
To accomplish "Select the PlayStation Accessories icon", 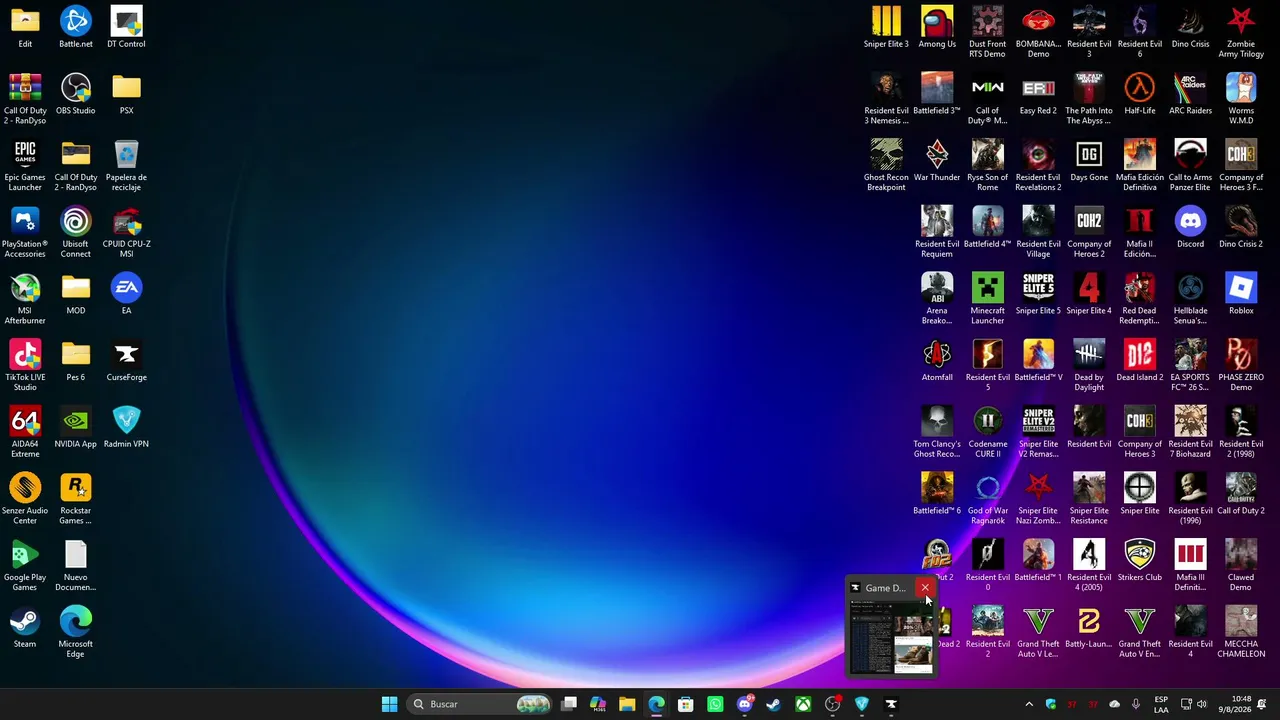I will pyautogui.click(x=25, y=232).
